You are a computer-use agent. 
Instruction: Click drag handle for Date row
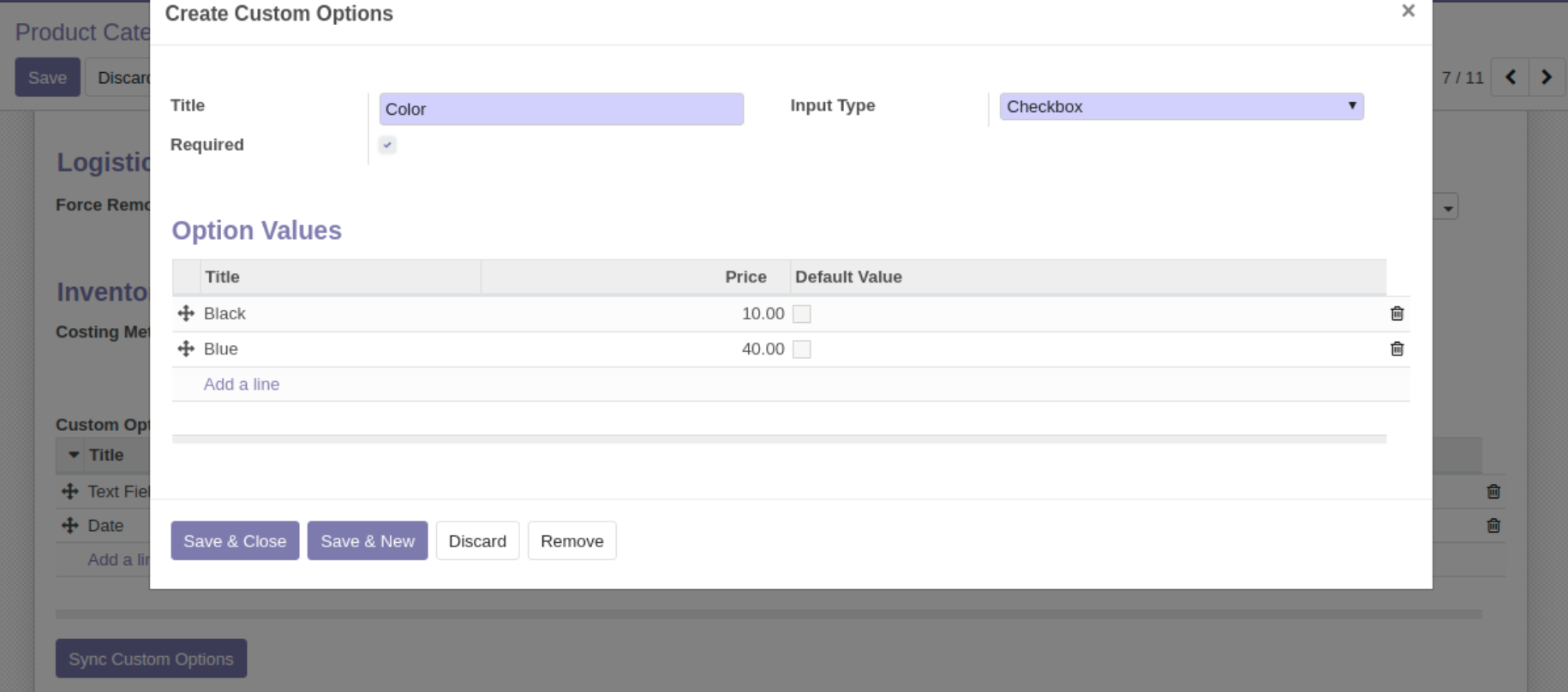click(x=70, y=526)
